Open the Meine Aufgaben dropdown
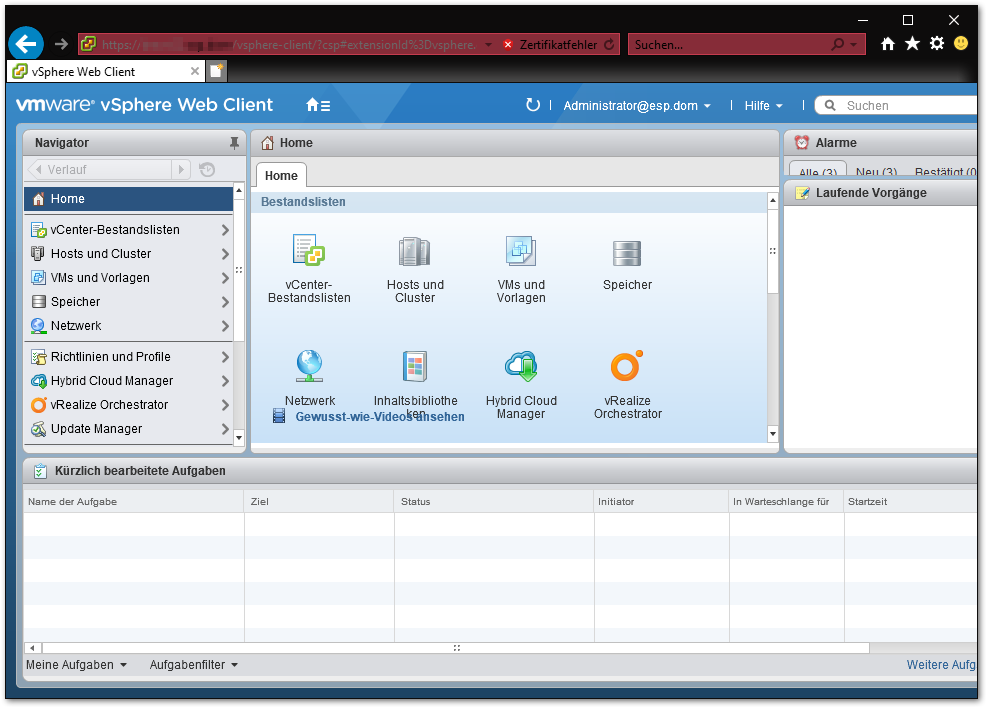This screenshot has width=987, height=708. click(77, 665)
